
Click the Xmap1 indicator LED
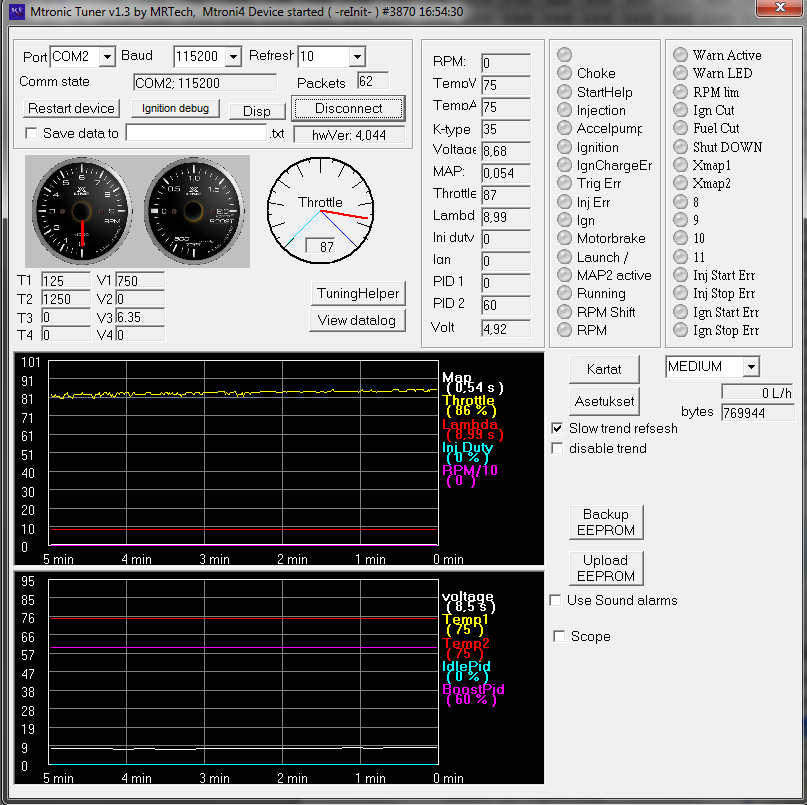point(680,165)
